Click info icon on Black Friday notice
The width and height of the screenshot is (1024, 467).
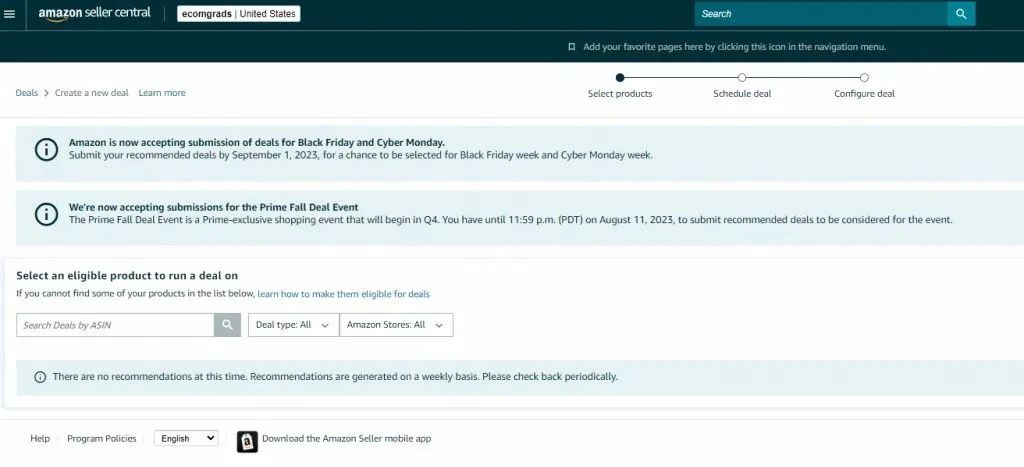pos(46,149)
